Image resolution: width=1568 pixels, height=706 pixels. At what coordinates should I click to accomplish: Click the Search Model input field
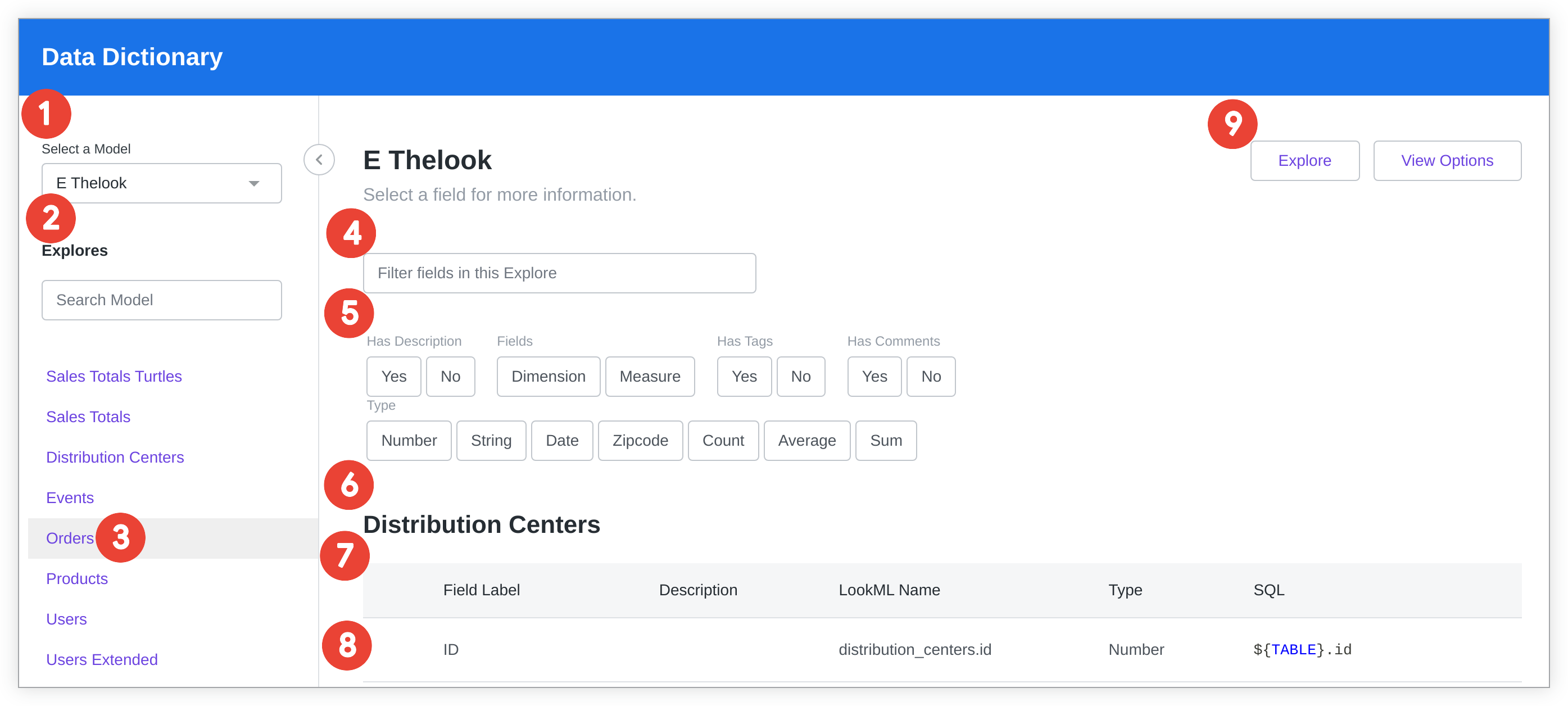point(161,300)
